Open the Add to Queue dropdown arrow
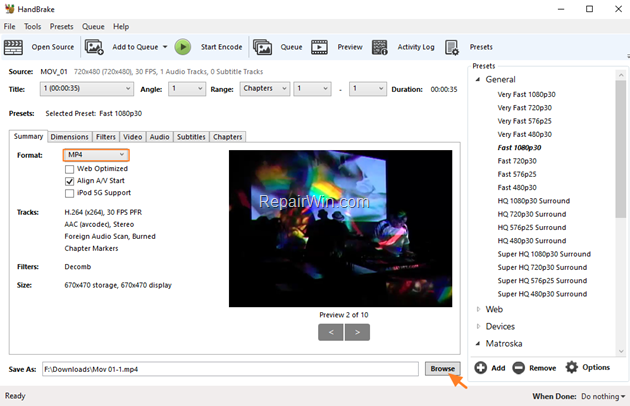This screenshot has width=630, height=406. [x=165, y=47]
